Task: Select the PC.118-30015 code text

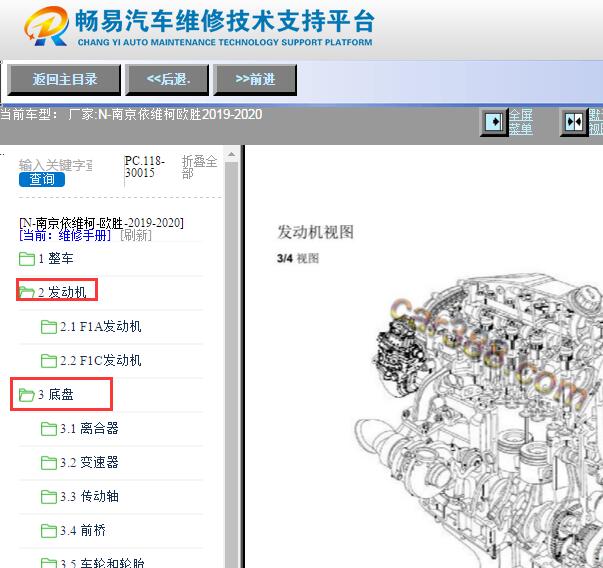Action: point(145,167)
